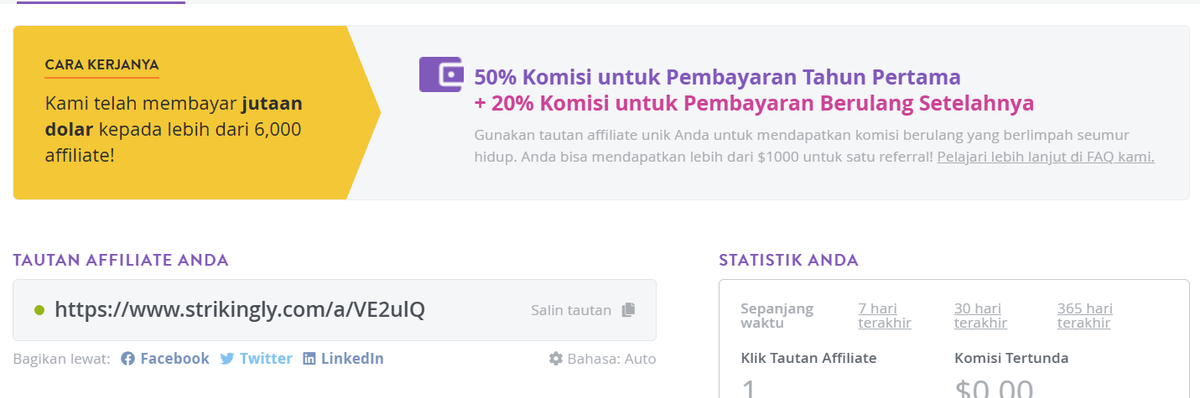1200x398 pixels.
Task: Click the gear icon next to Bahasa
Action: [555, 359]
